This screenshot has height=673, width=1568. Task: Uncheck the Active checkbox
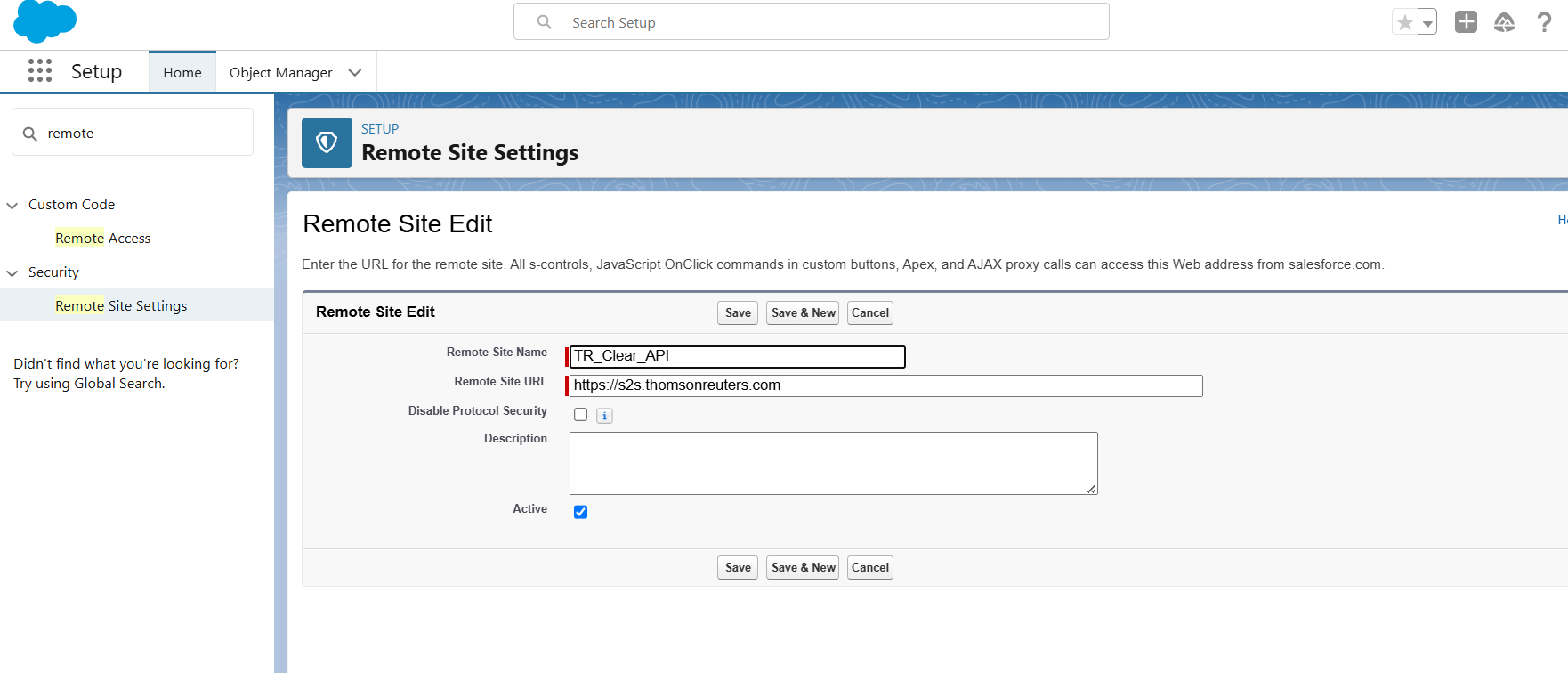click(x=581, y=512)
